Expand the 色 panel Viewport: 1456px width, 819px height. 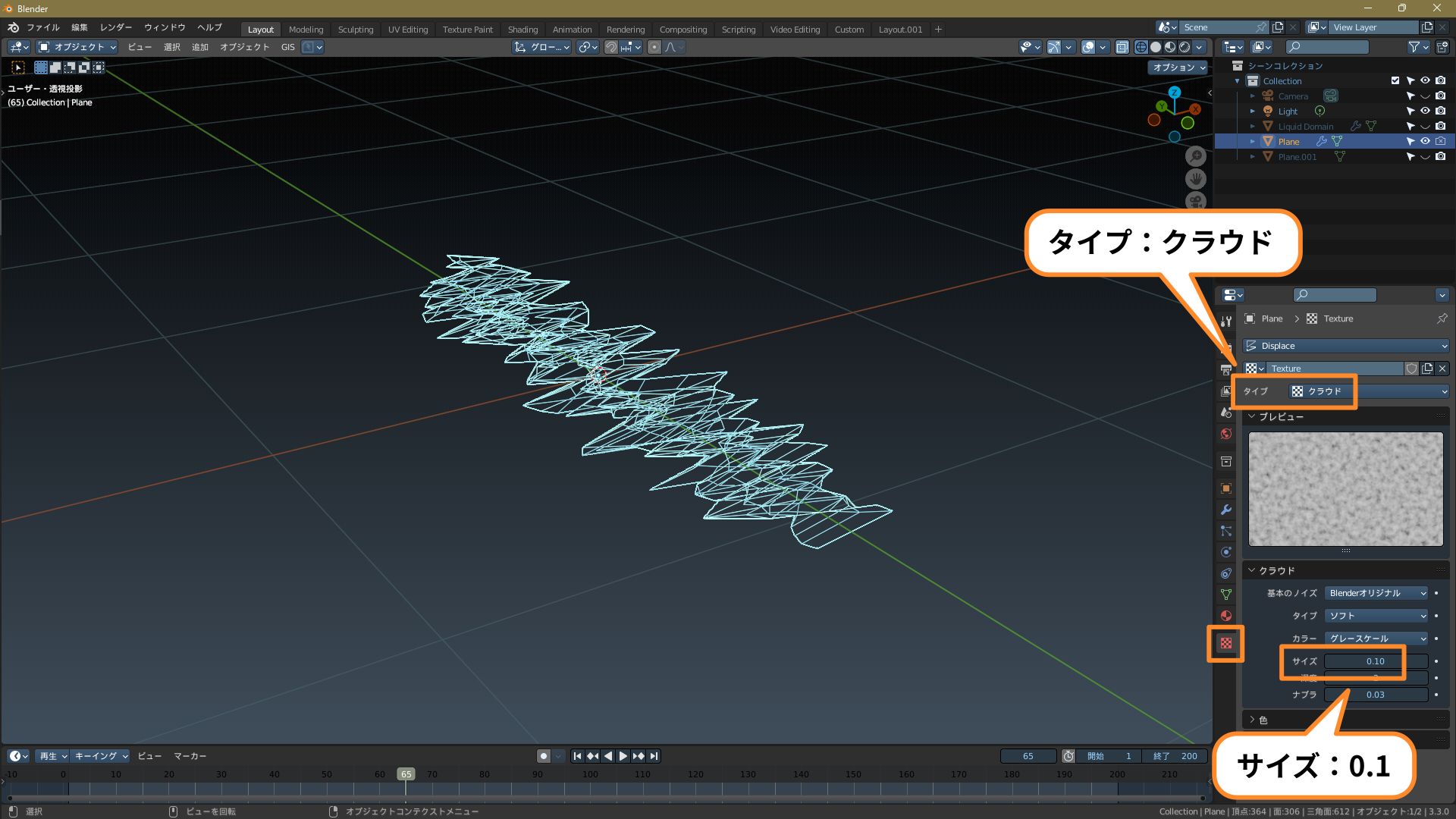coord(1263,720)
